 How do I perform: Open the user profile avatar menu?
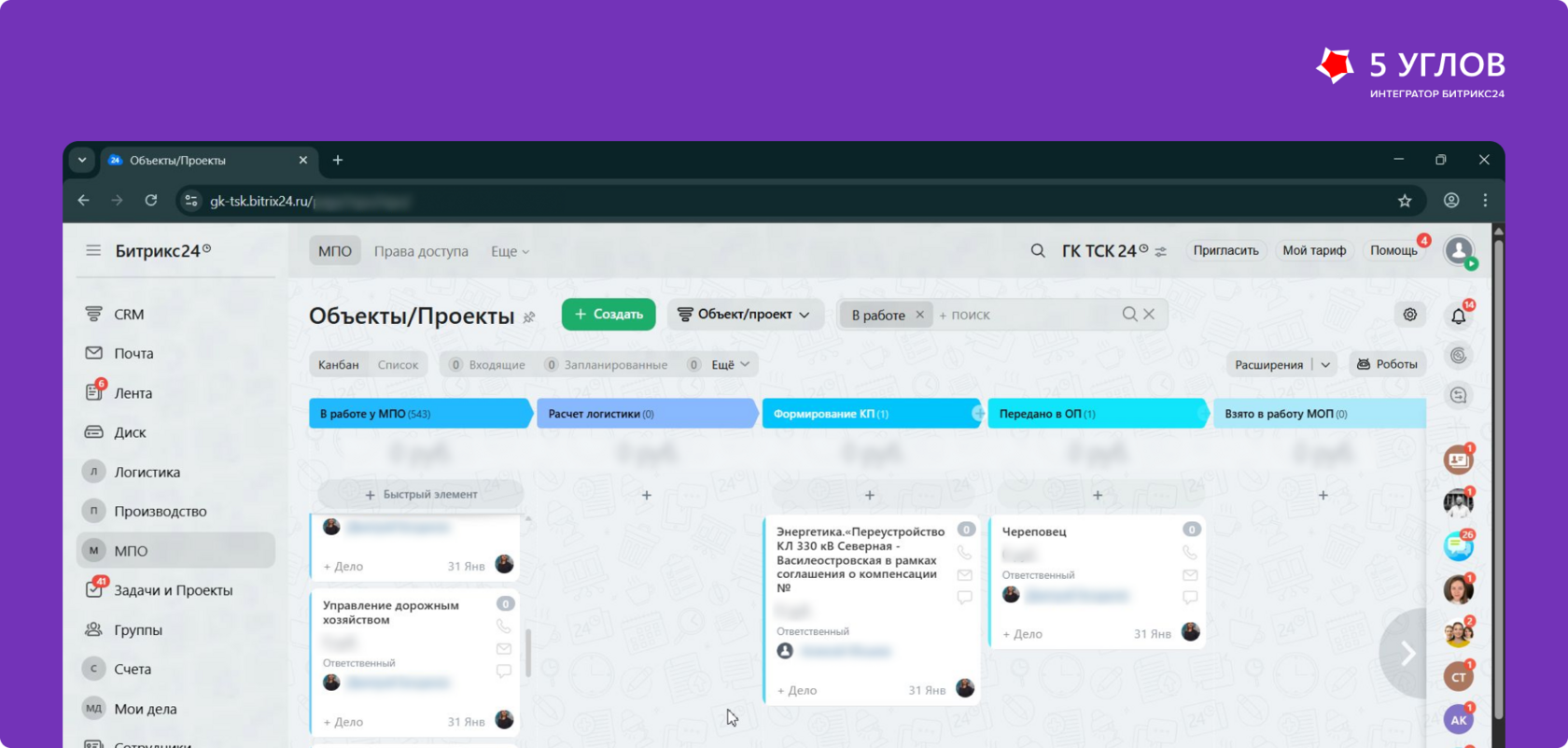[1459, 250]
